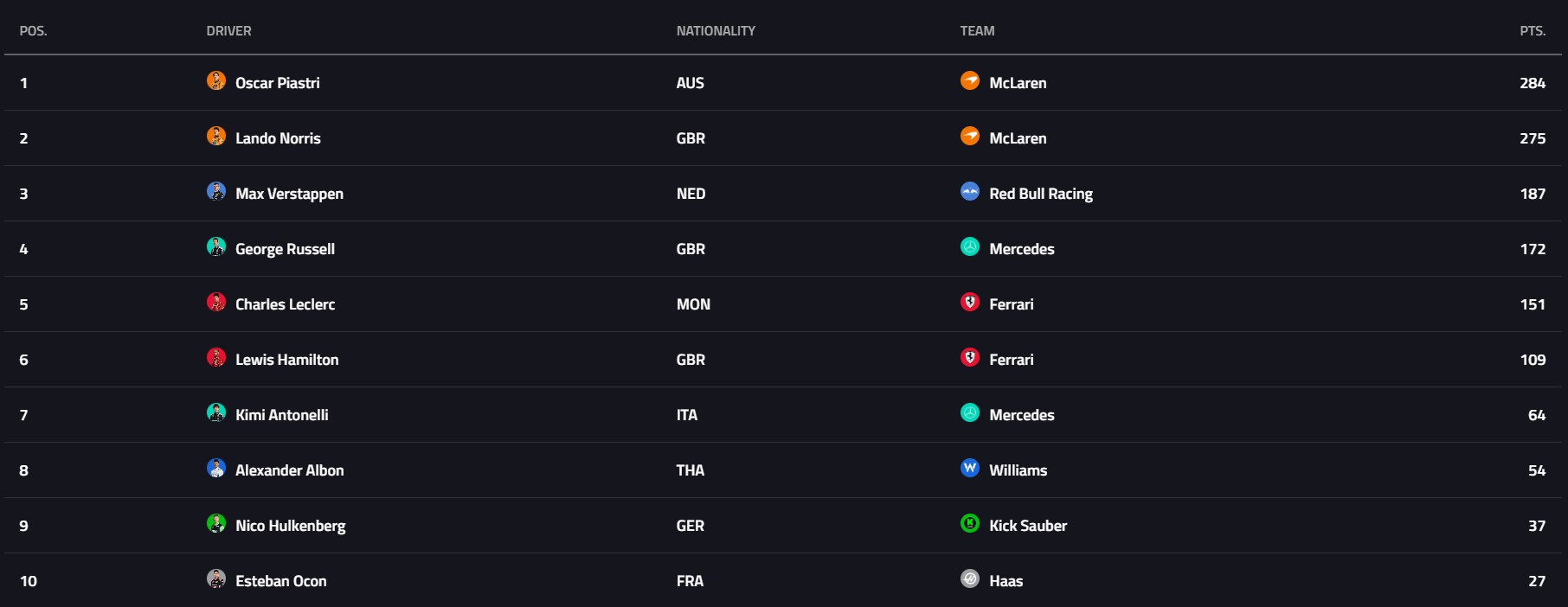Select the DRIVER column header

click(228, 31)
